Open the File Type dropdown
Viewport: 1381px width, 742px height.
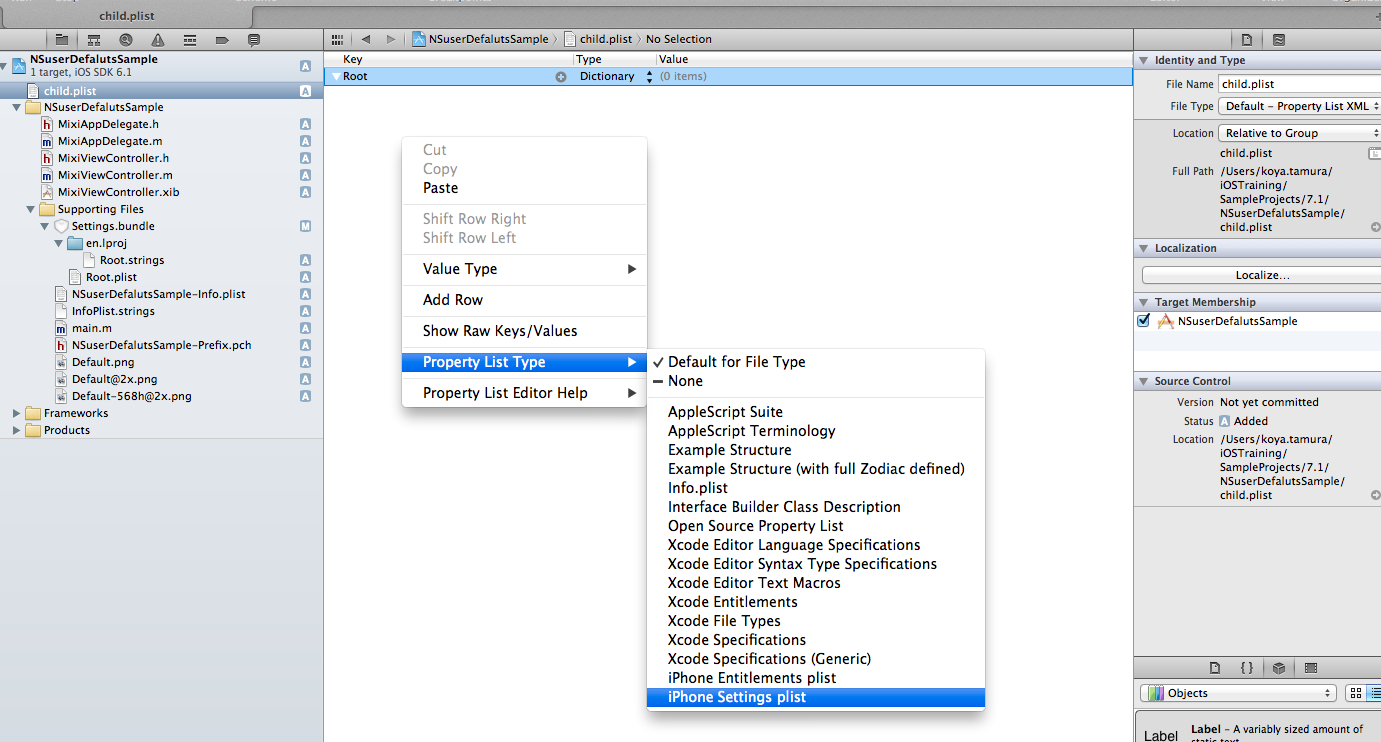[x=1300, y=106]
